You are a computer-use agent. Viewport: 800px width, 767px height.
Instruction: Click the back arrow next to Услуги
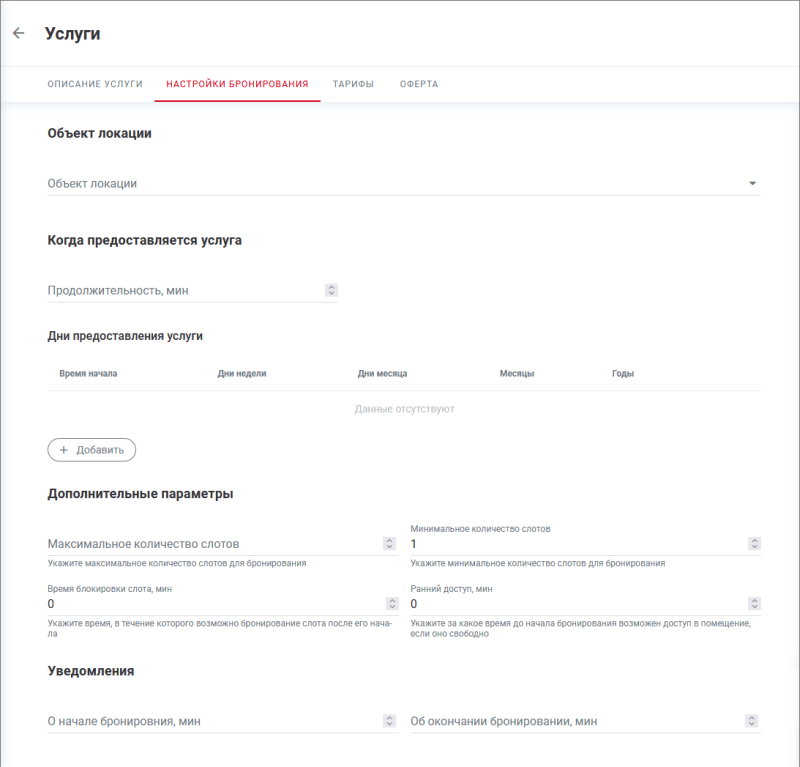pyautogui.click(x=18, y=32)
